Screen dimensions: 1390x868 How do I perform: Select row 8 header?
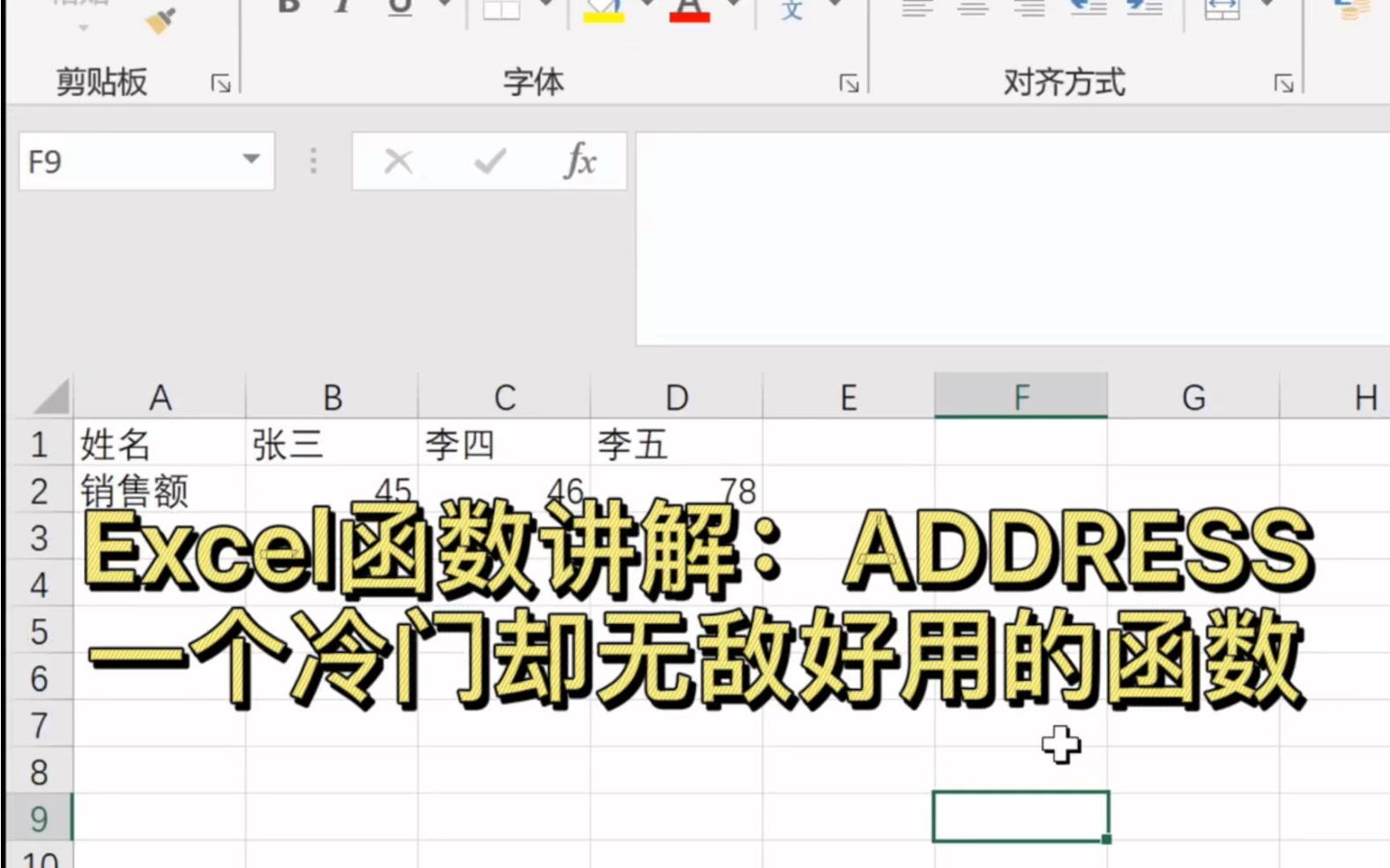(39, 771)
